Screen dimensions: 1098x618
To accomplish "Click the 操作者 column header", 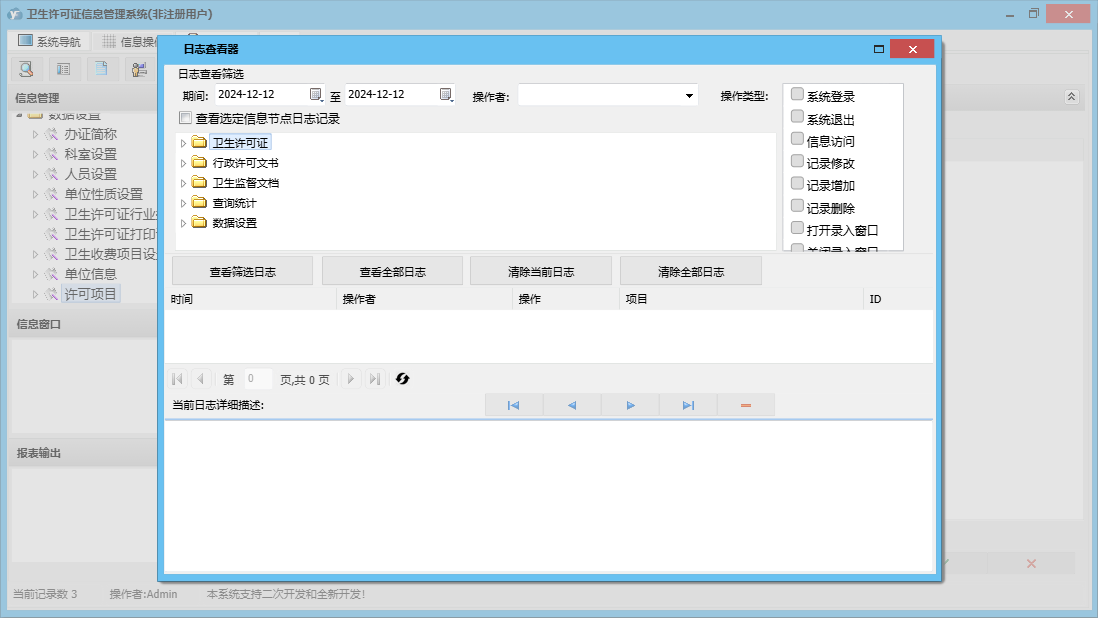I will point(424,299).
